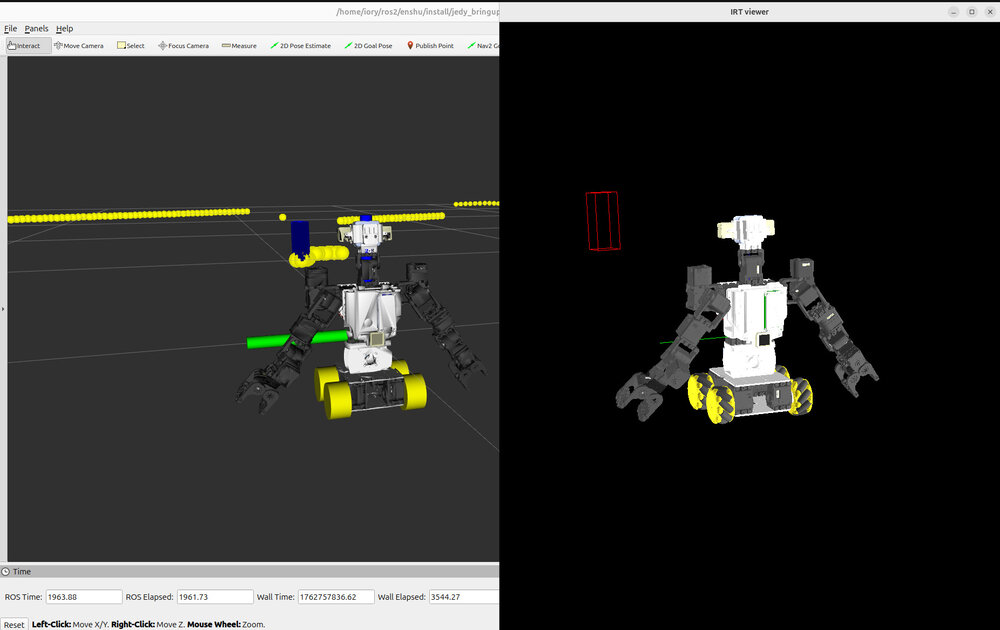
Task: Activate the Measure tool
Action: 238,45
